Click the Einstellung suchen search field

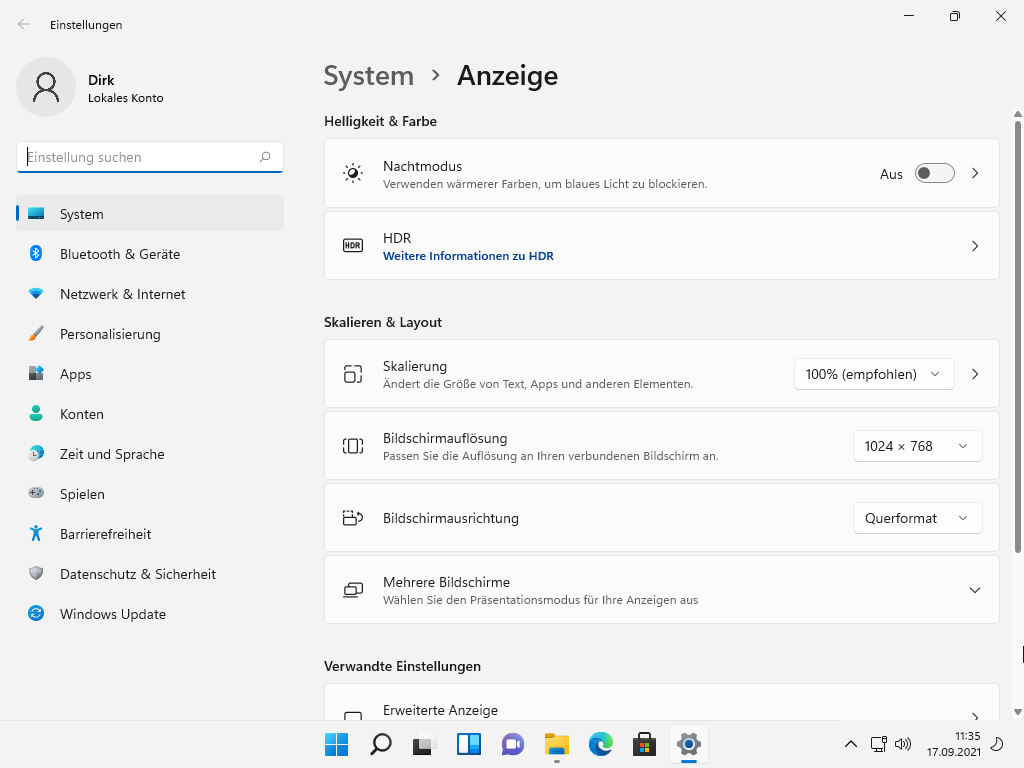[x=140, y=157]
